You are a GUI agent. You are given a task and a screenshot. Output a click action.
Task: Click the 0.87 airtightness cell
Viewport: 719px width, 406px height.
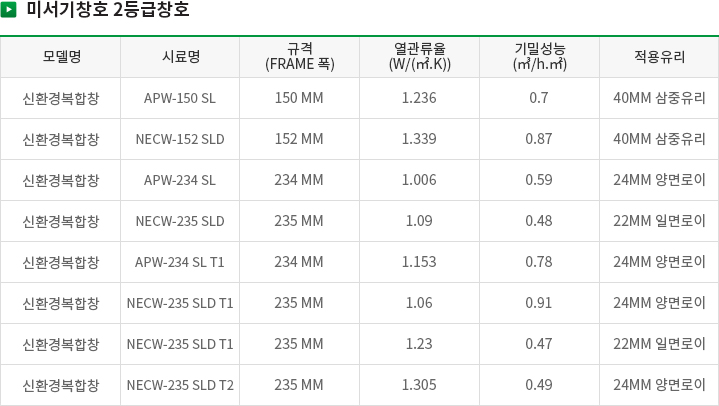pyautogui.click(x=539, y=139)
